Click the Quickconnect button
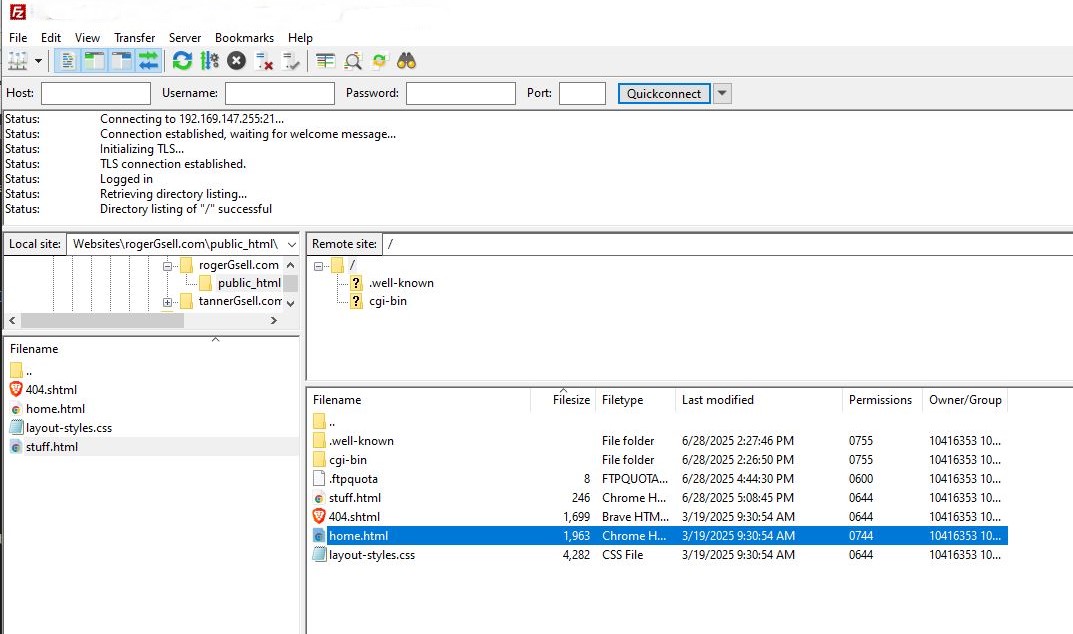The height and width of the screenshot is (634, 1073). 664,93
